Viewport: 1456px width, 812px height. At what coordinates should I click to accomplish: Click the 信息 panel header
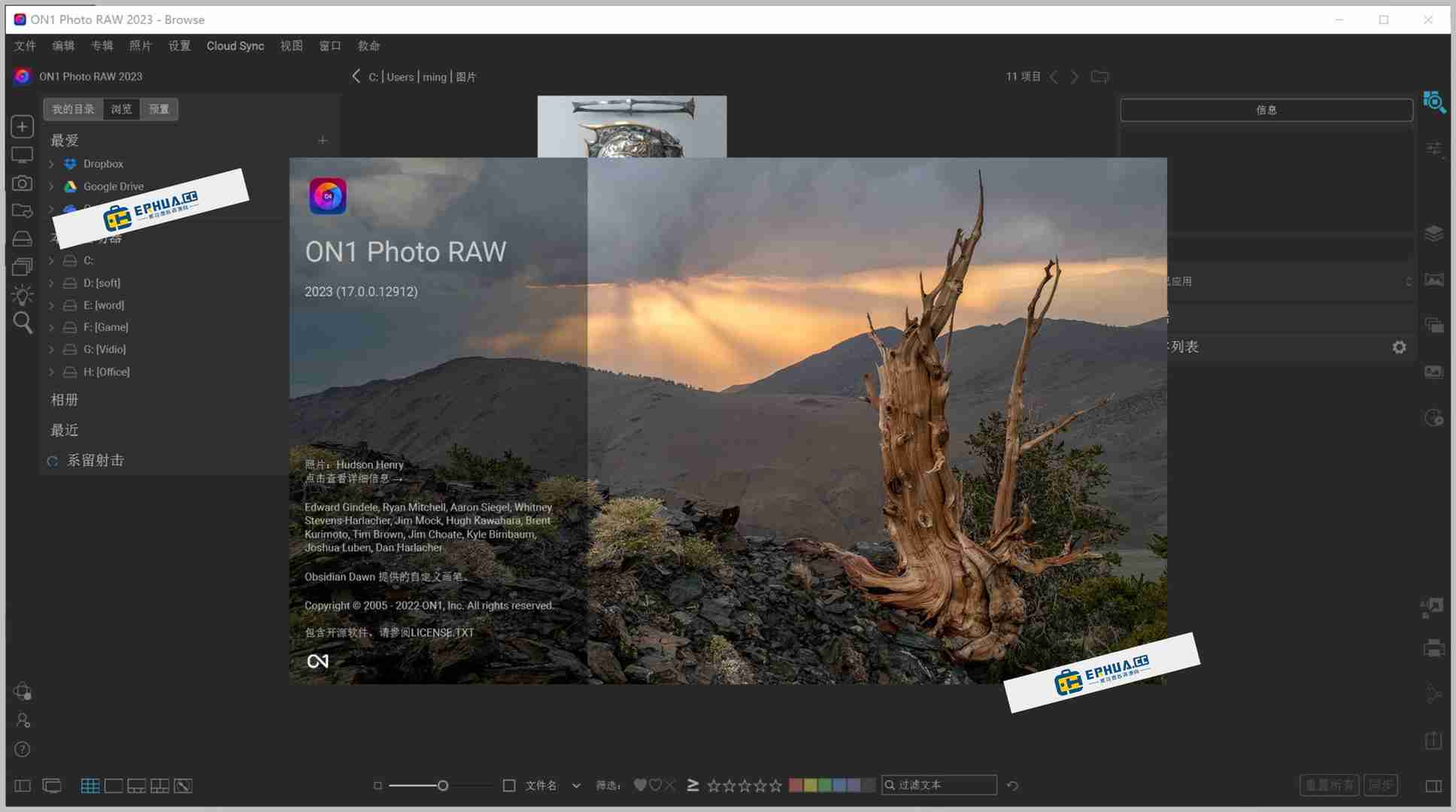point(1266,110)
